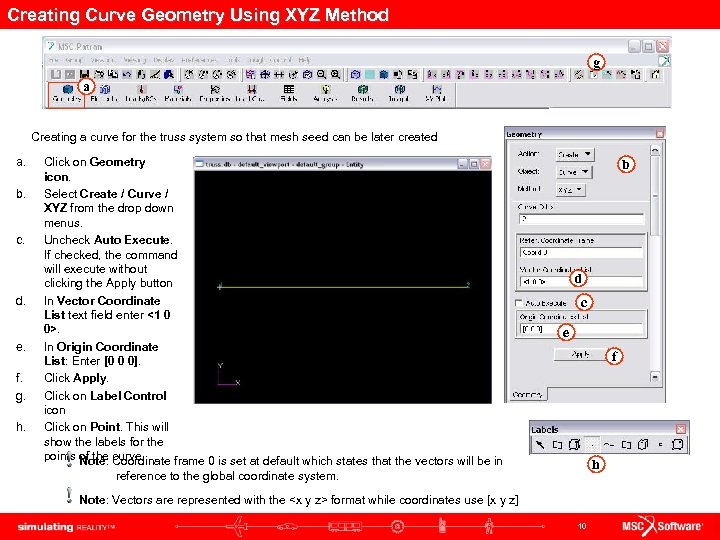Open the Loads/BCs application icon
720x540 pixels.
[141, 93]
